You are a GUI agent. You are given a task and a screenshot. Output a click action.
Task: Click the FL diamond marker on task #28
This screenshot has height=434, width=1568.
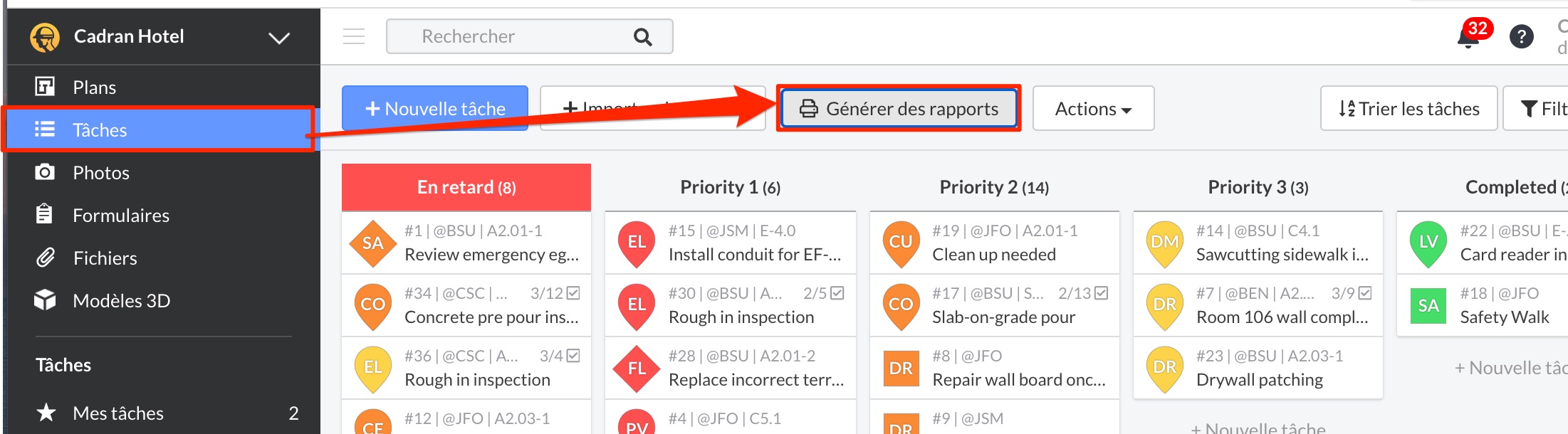(x=637, y=369)
